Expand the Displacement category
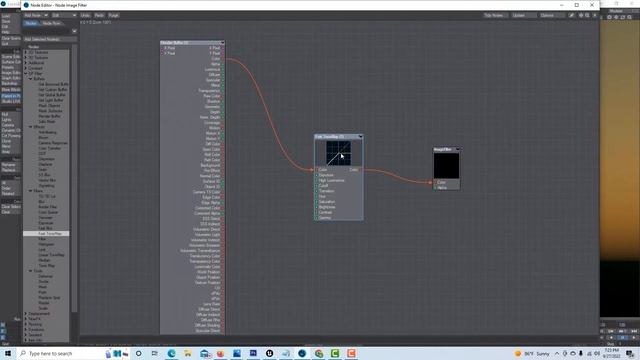 coord(26,313)
